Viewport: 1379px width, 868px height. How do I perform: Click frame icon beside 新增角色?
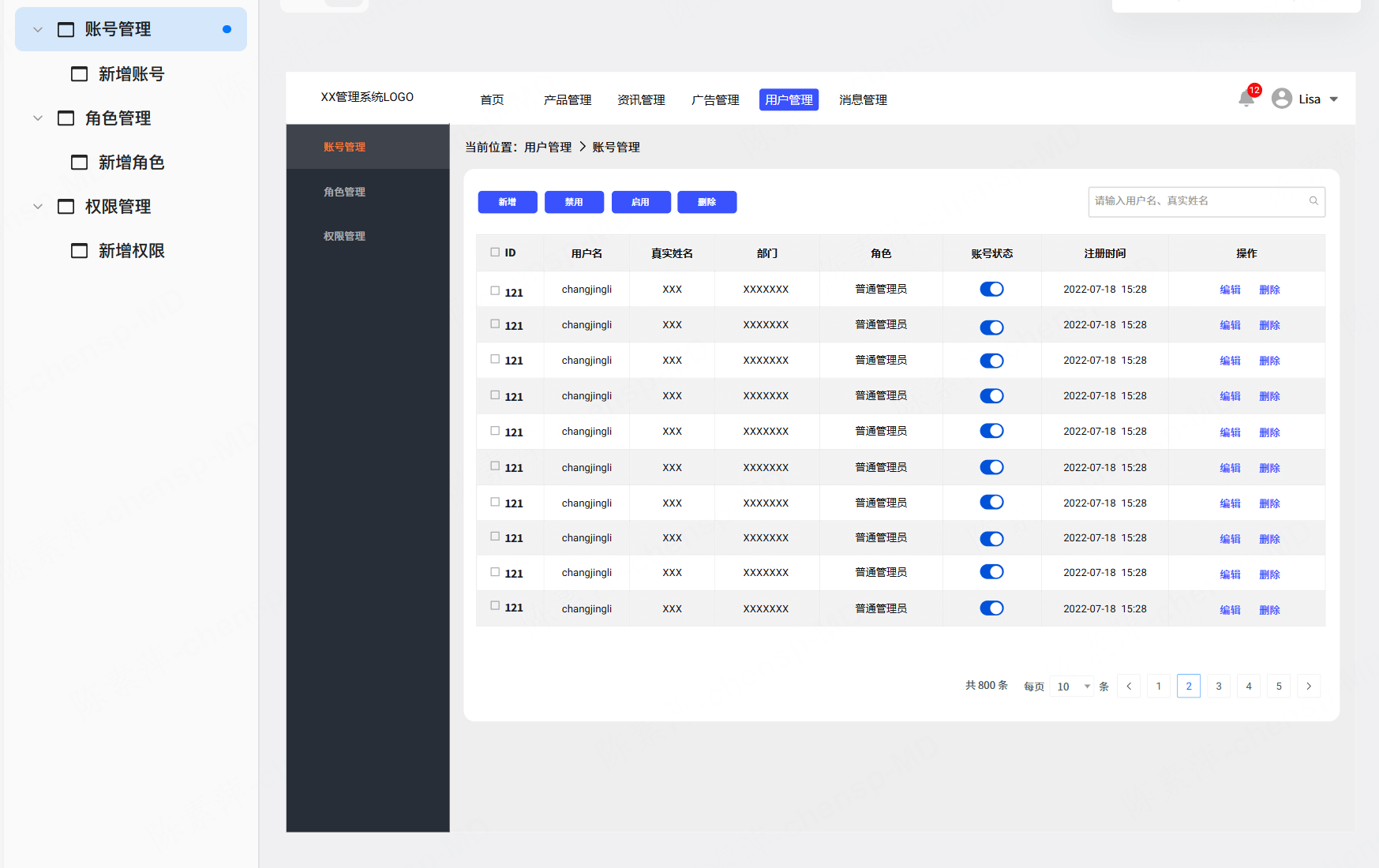[80, 163]
